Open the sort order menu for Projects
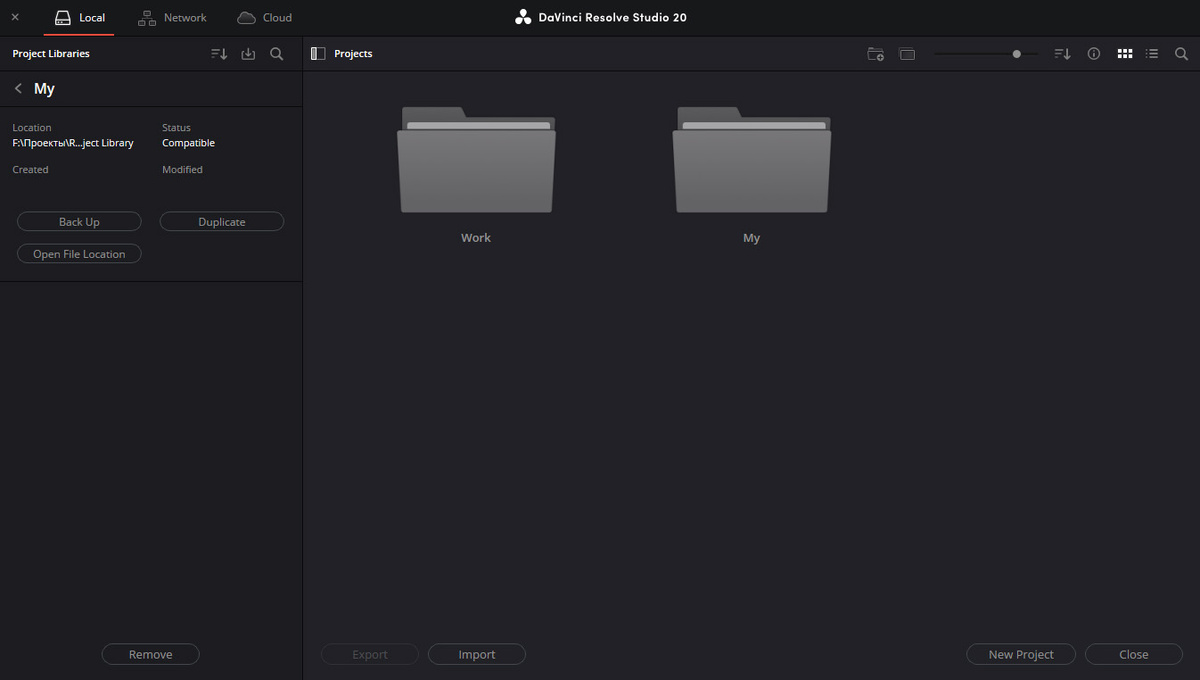Viewport: 1200px width, 680px height. (1062, 54)
